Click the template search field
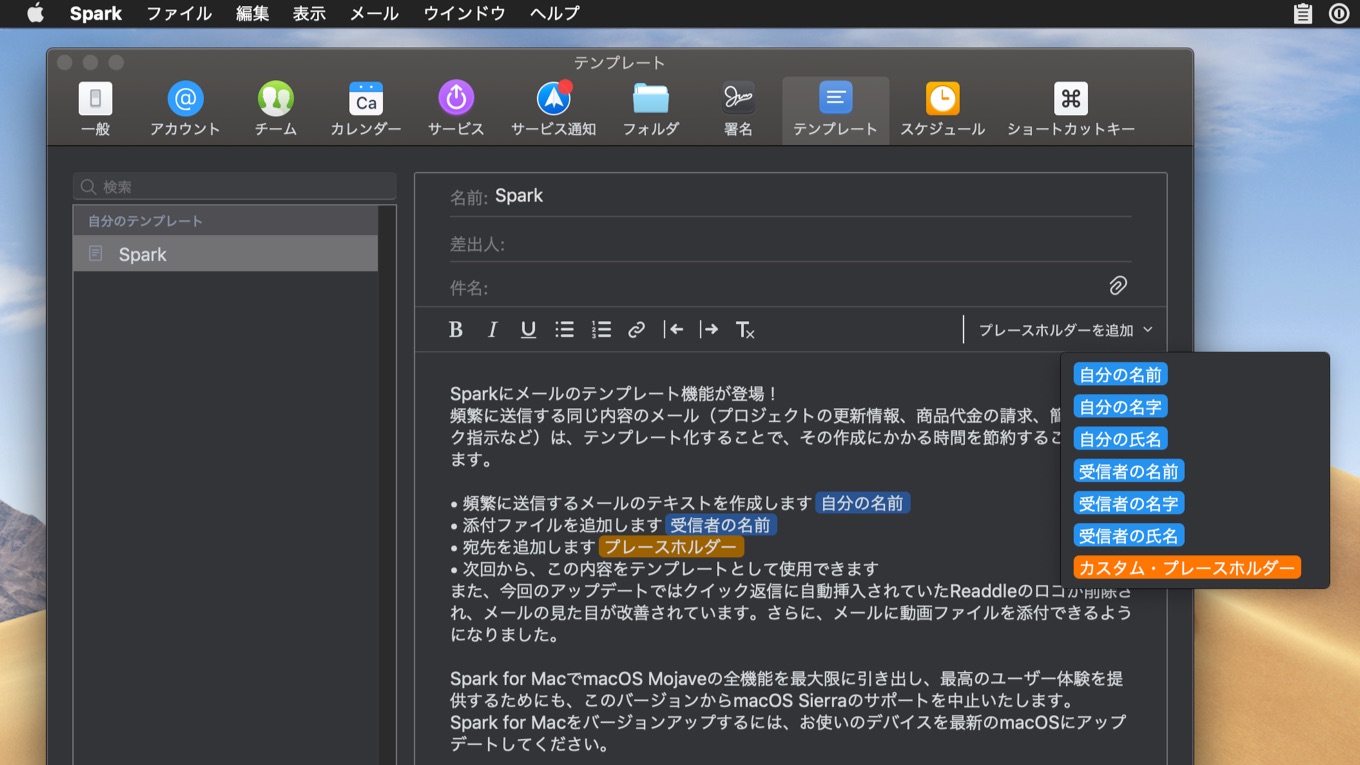 [235, 187]
